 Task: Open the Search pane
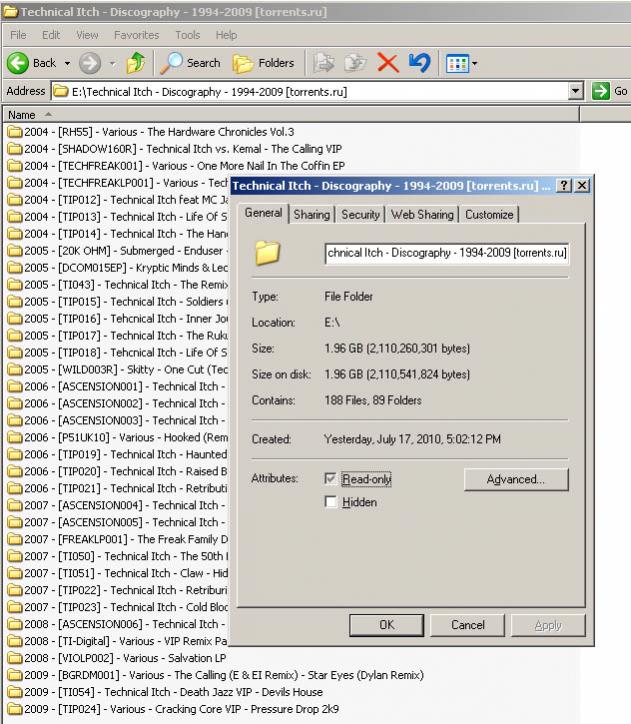click(x=190, y=63)
